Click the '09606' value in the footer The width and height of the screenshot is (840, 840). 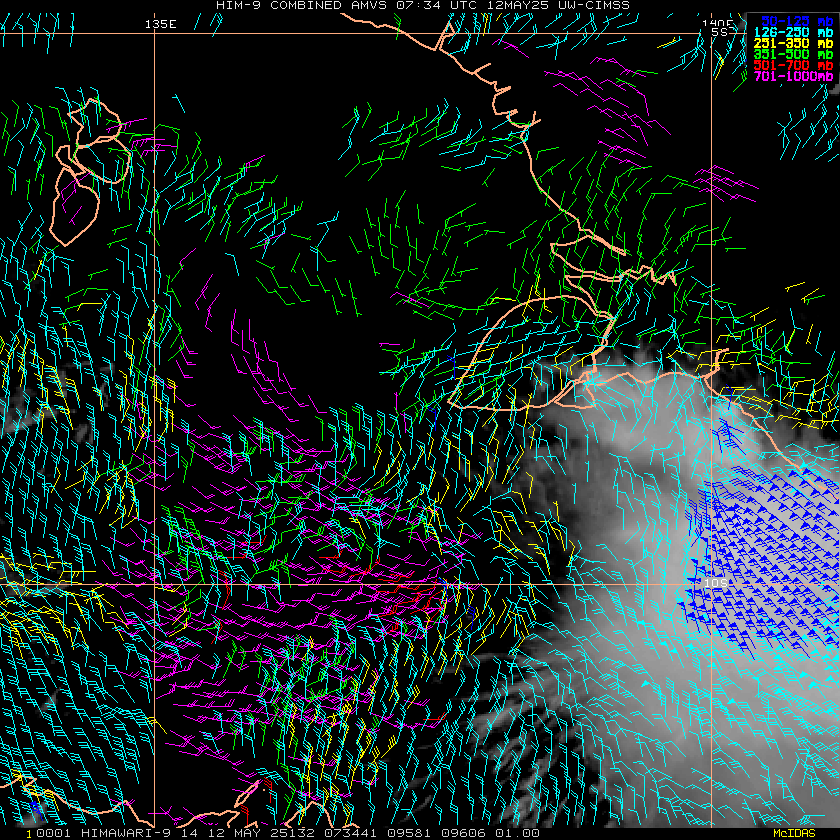[x=463, y=833]
